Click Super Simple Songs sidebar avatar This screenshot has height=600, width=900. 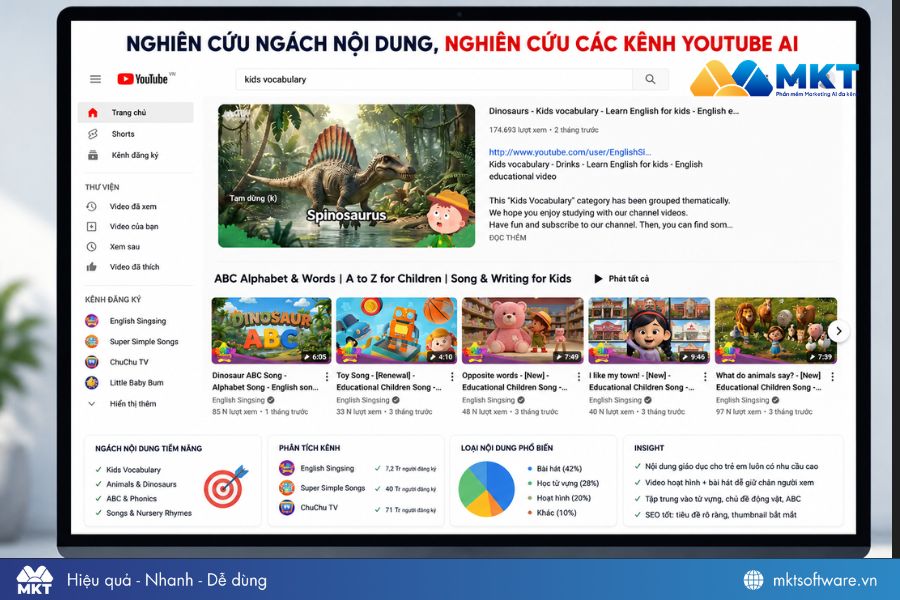(x=91, y=341)
